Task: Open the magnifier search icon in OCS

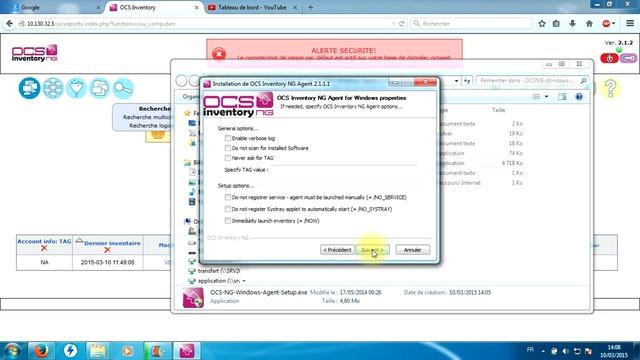Action: [x=123, y=88]
